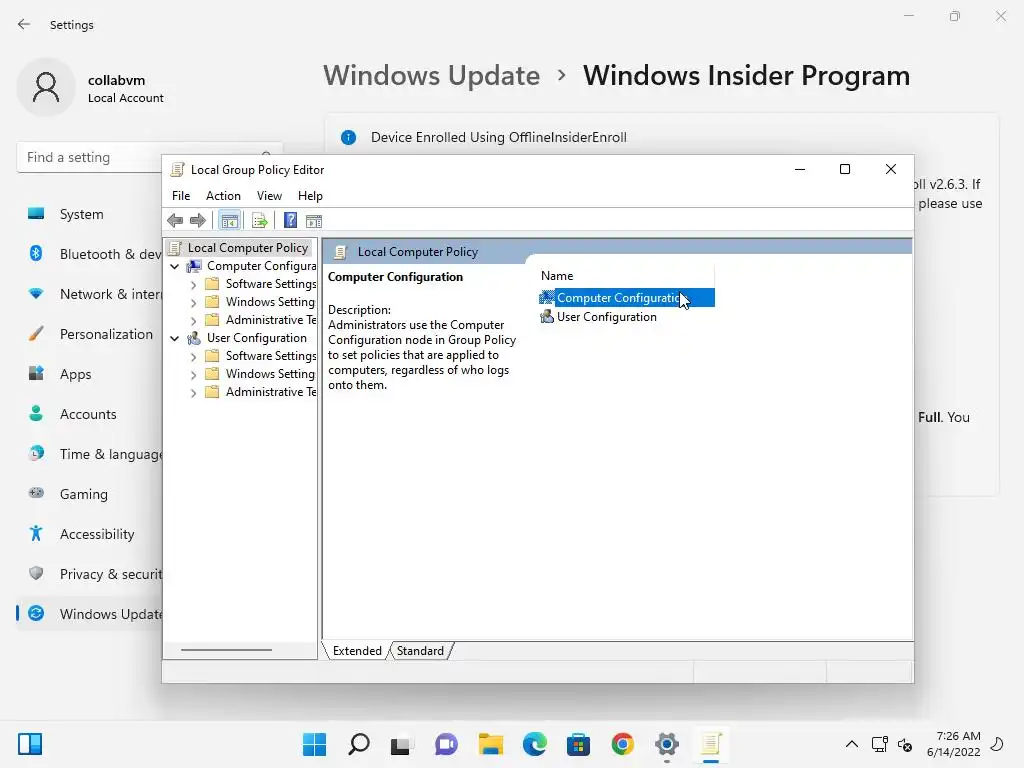Open Chat on the taskbar
The height and width of the screenshot is (768, 1024).
(446, 744)
